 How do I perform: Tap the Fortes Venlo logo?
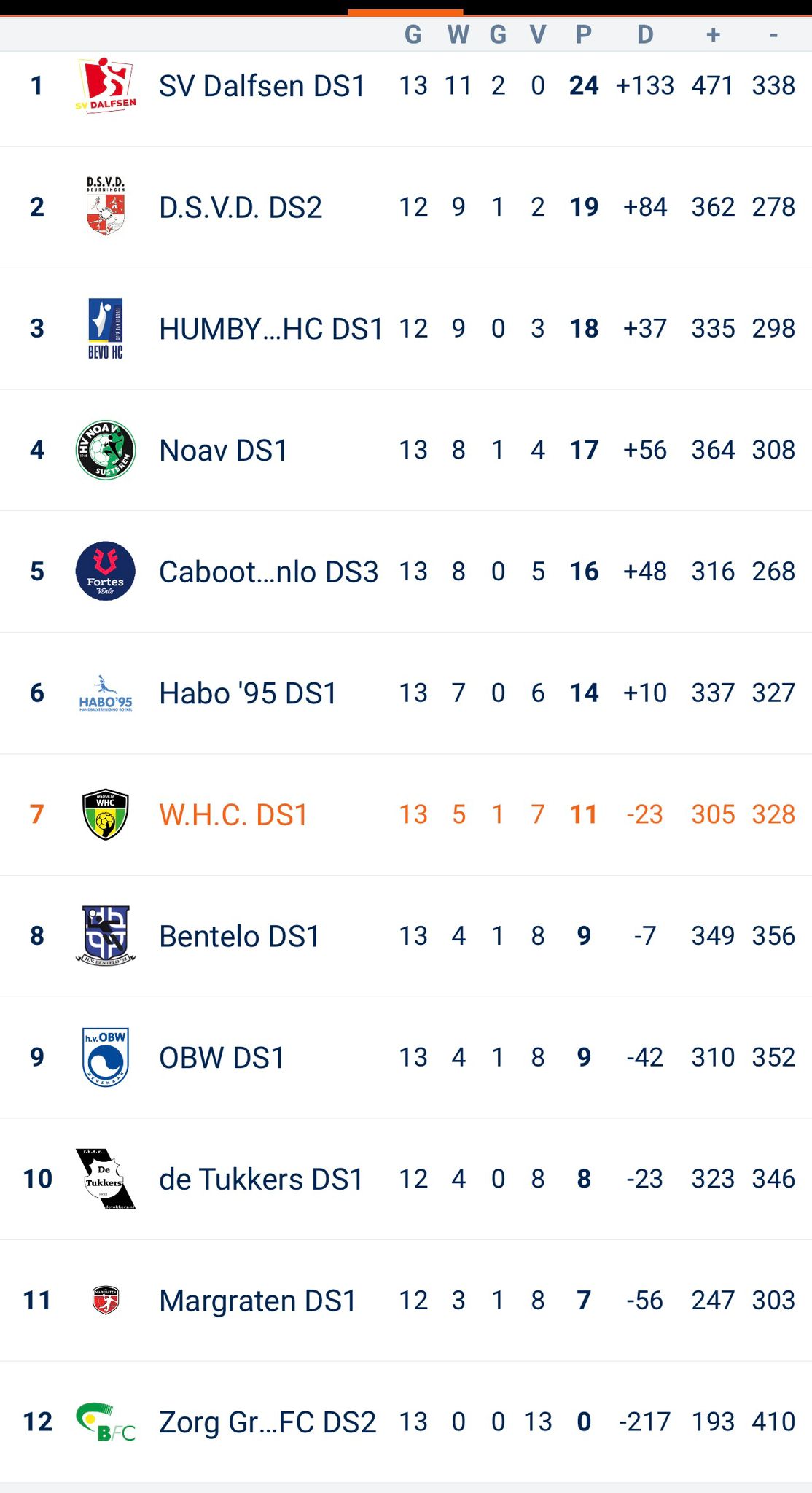pos(106,572)
